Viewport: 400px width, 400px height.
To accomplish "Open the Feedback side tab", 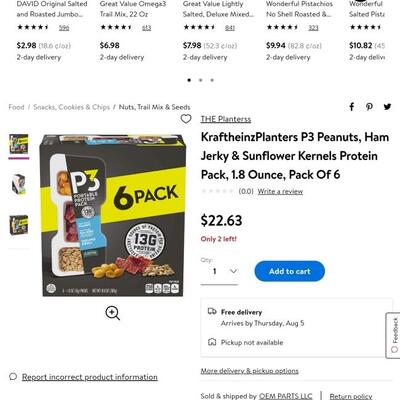I will tap(394, 335).
